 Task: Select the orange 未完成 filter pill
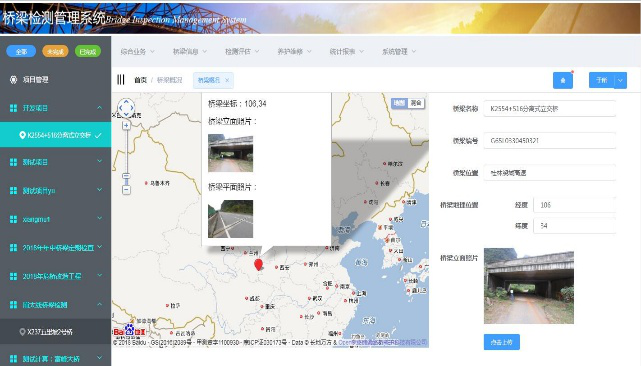(55, 52)
